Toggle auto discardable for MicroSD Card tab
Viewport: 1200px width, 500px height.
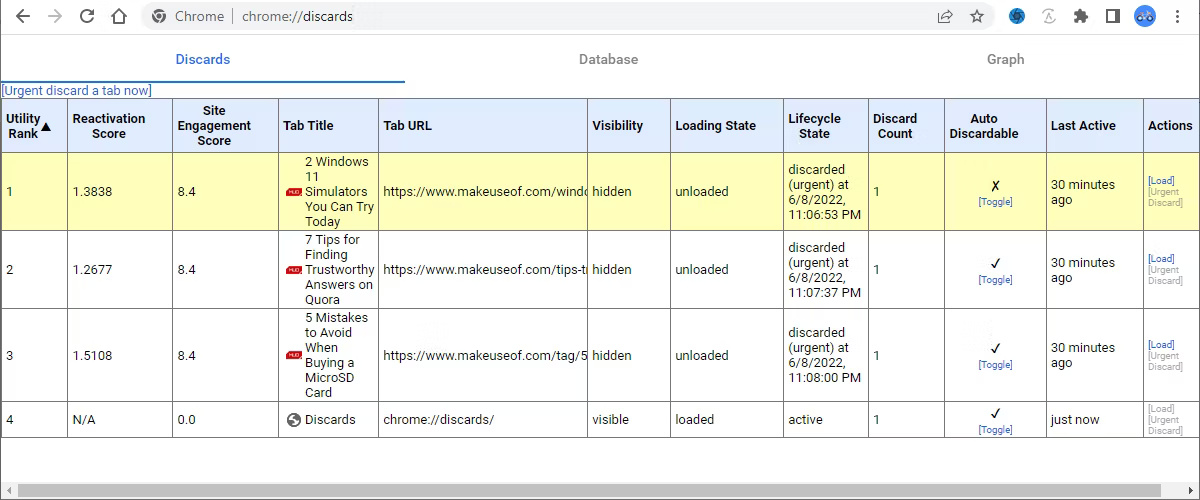pyautogui.click(x=995, y=365)
